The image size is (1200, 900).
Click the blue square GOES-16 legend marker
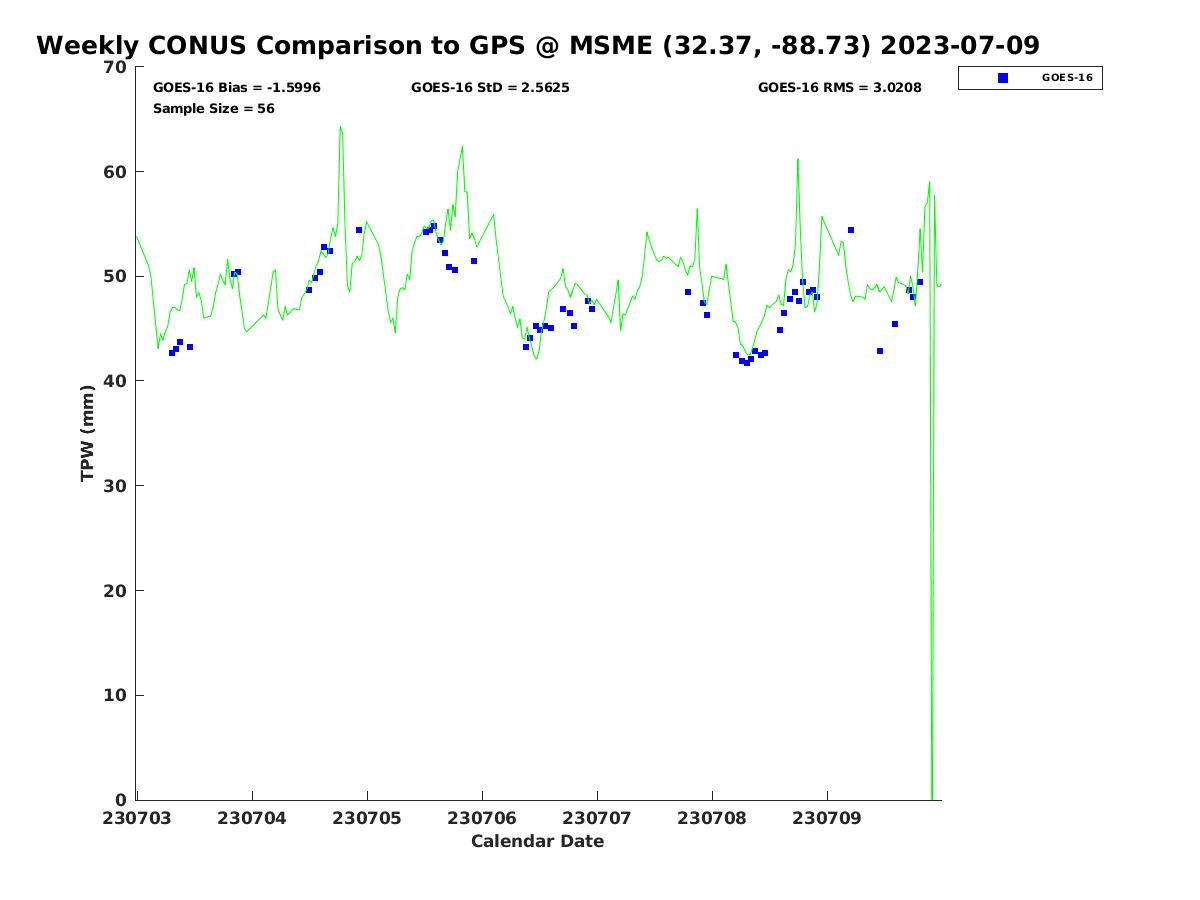pos(1003,78)
